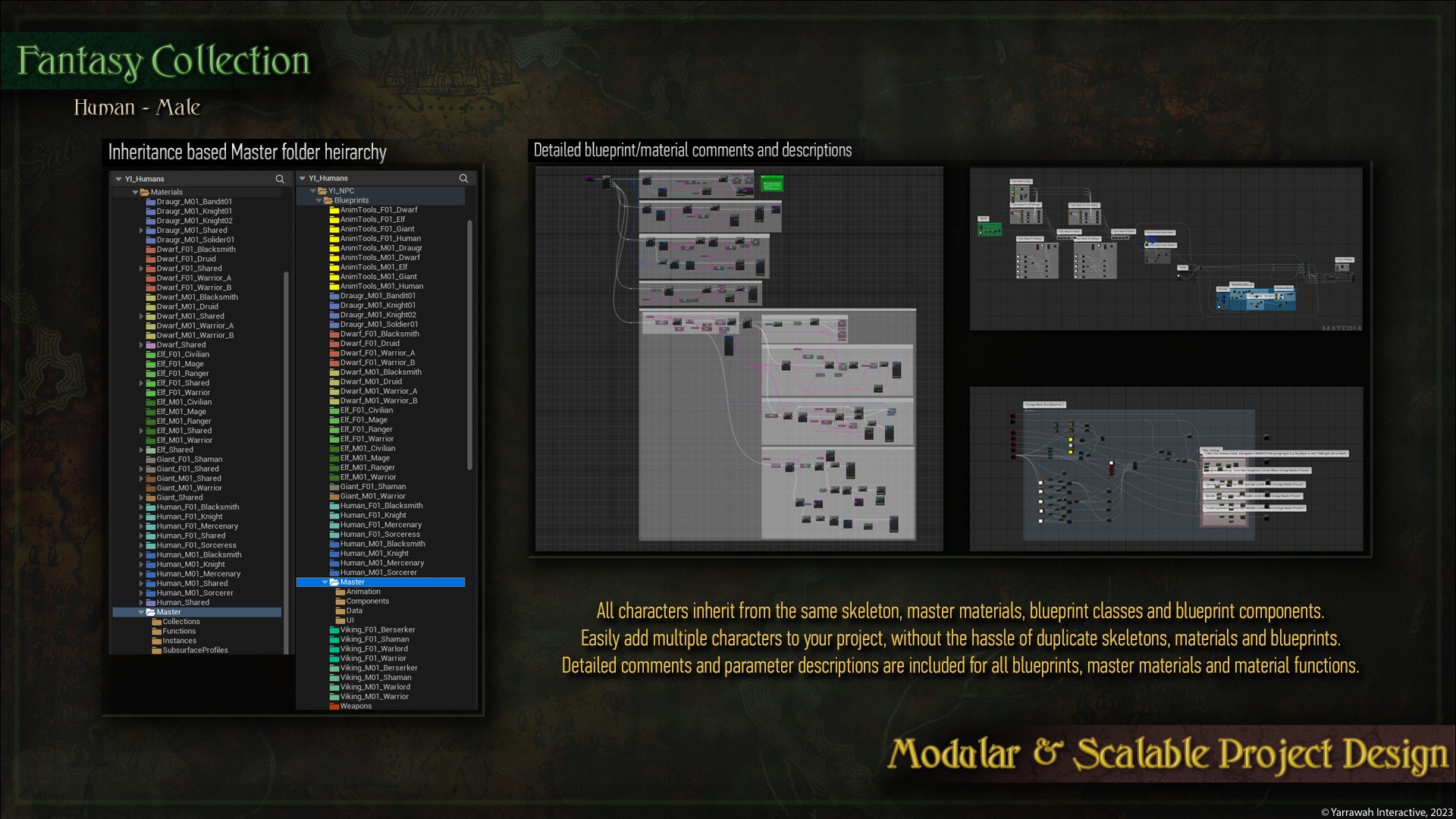Screen dimensions: 1456x819
Task: Click the search icon in YI_Humans blueprints panel
Action: click(x=463, y=178)
